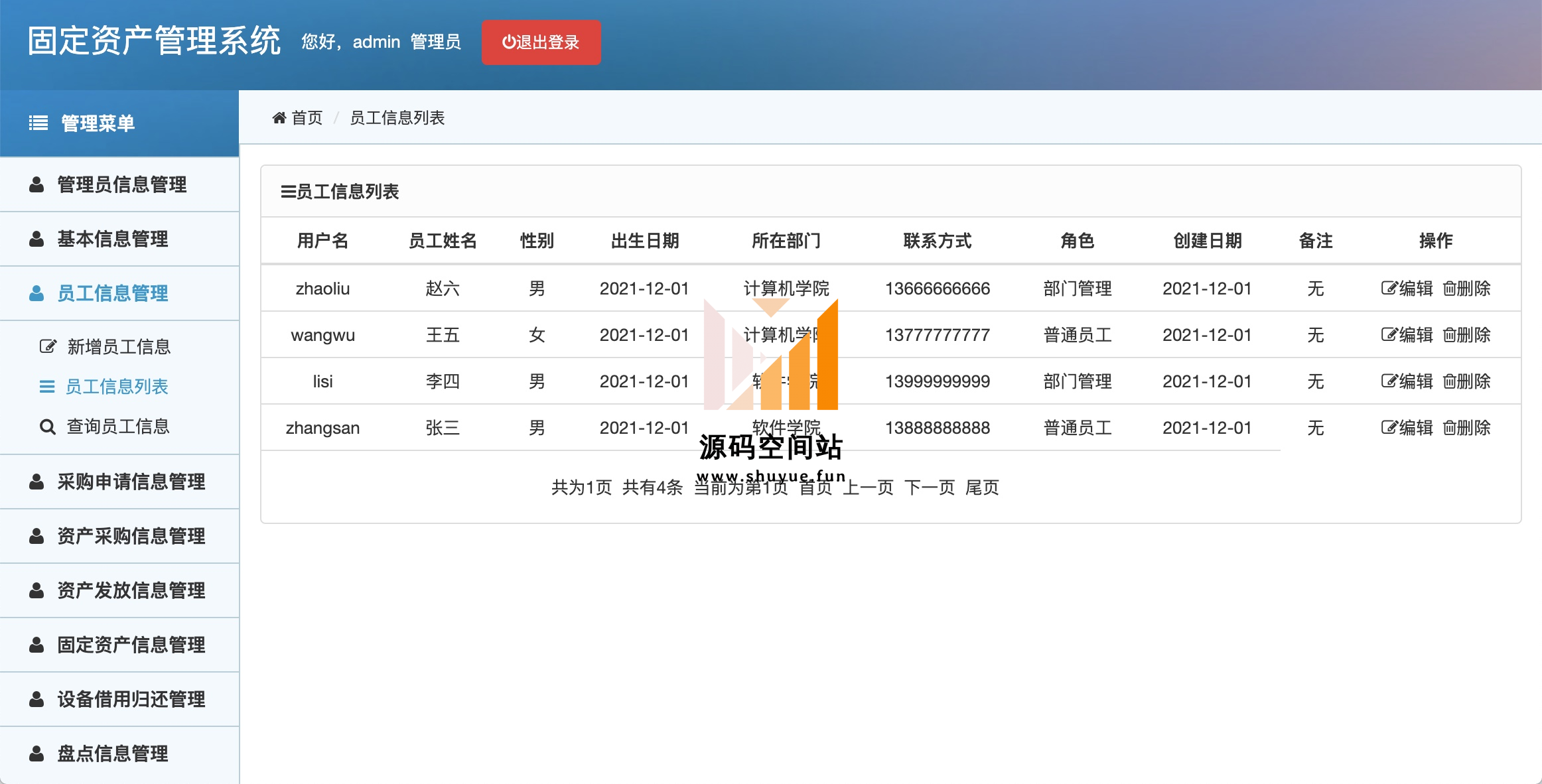This screenshot has height=784, width=1542.
Task: Click the 用户名 column header
Action: click(322, 241)
